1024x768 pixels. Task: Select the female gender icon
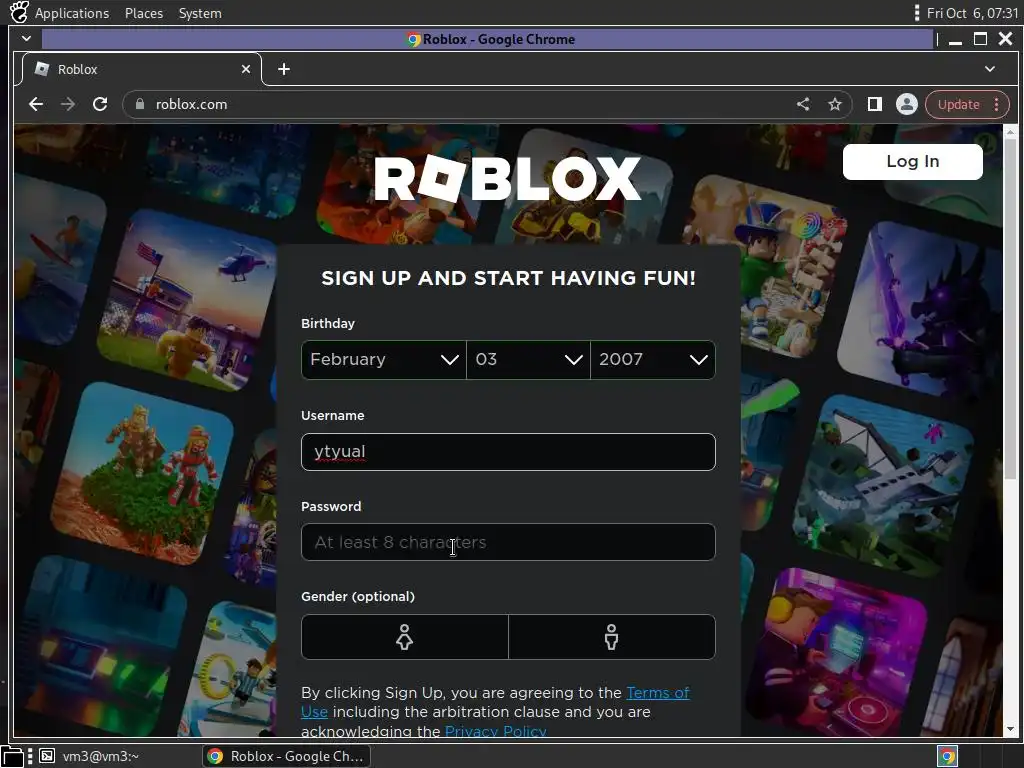pos(404,637)
